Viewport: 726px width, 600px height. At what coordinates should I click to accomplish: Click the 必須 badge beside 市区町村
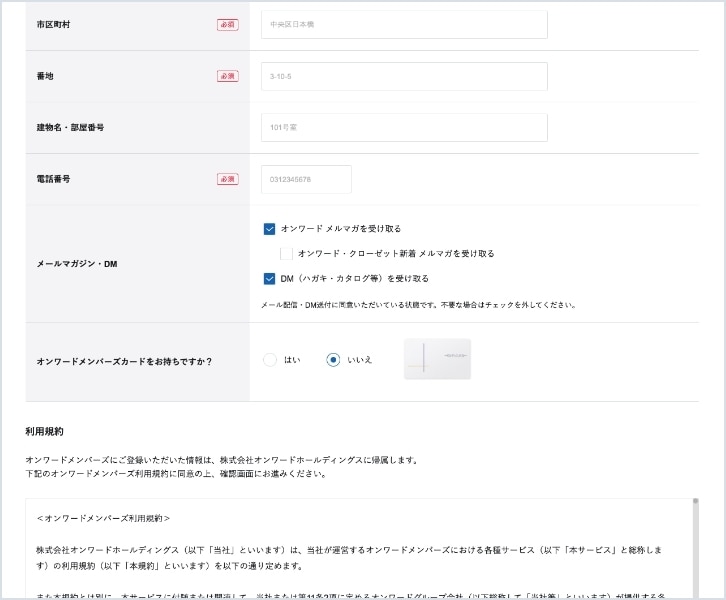pyautogui.click(x=228, y=25)
